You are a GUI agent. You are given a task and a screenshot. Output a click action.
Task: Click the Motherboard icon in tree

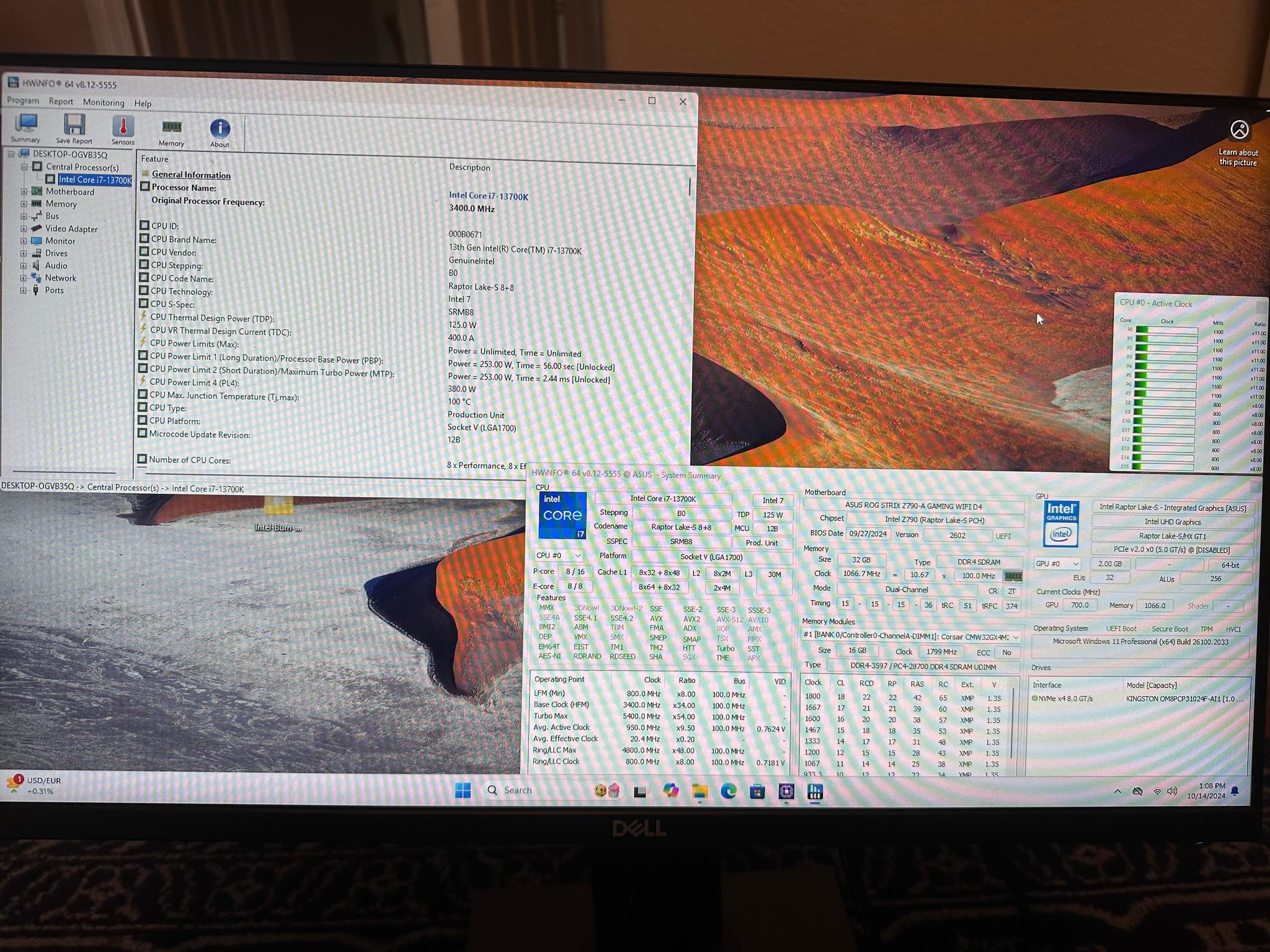[37, 191]
